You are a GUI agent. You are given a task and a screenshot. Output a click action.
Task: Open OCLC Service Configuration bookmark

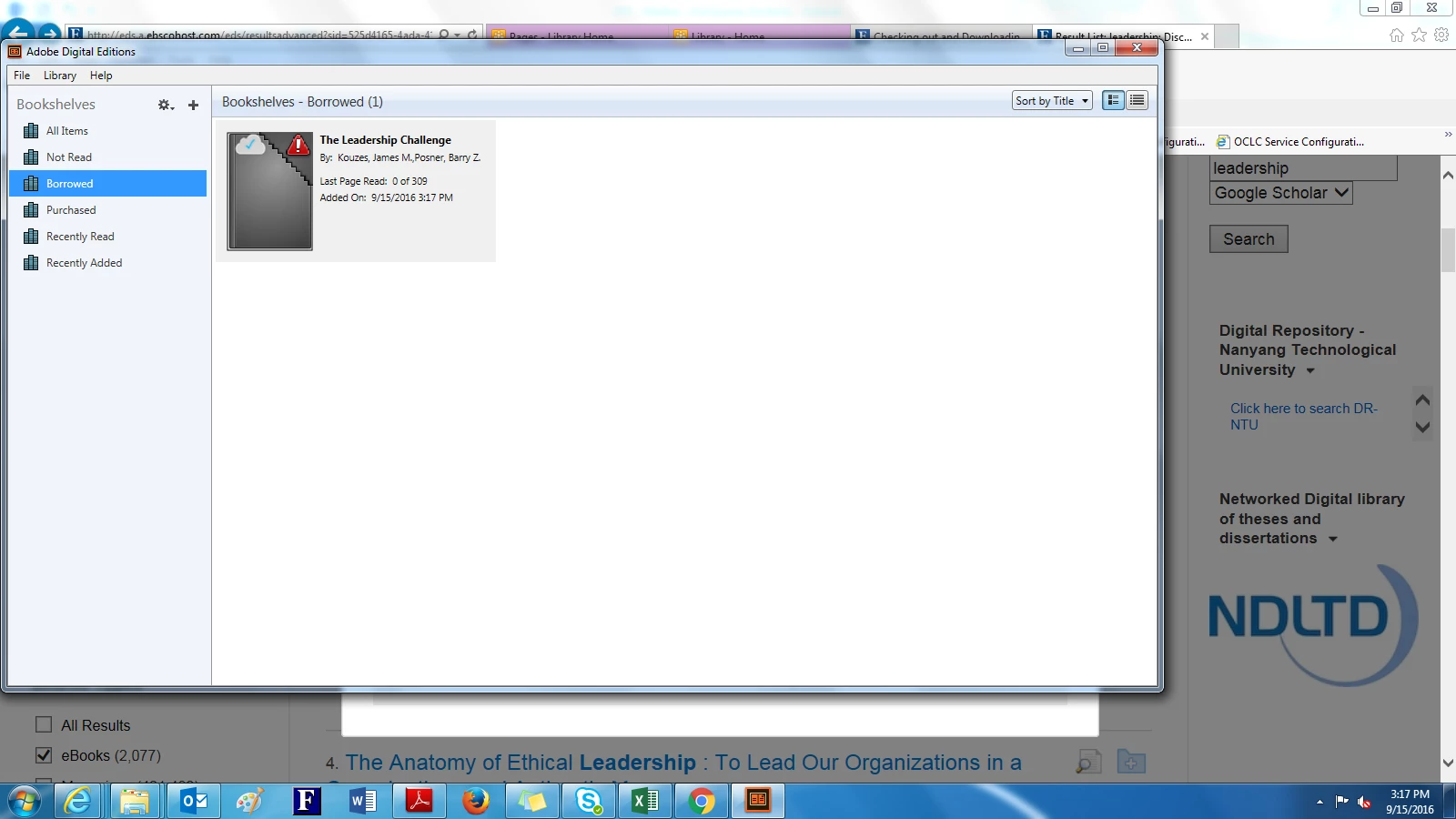(x=1290, y=142)
